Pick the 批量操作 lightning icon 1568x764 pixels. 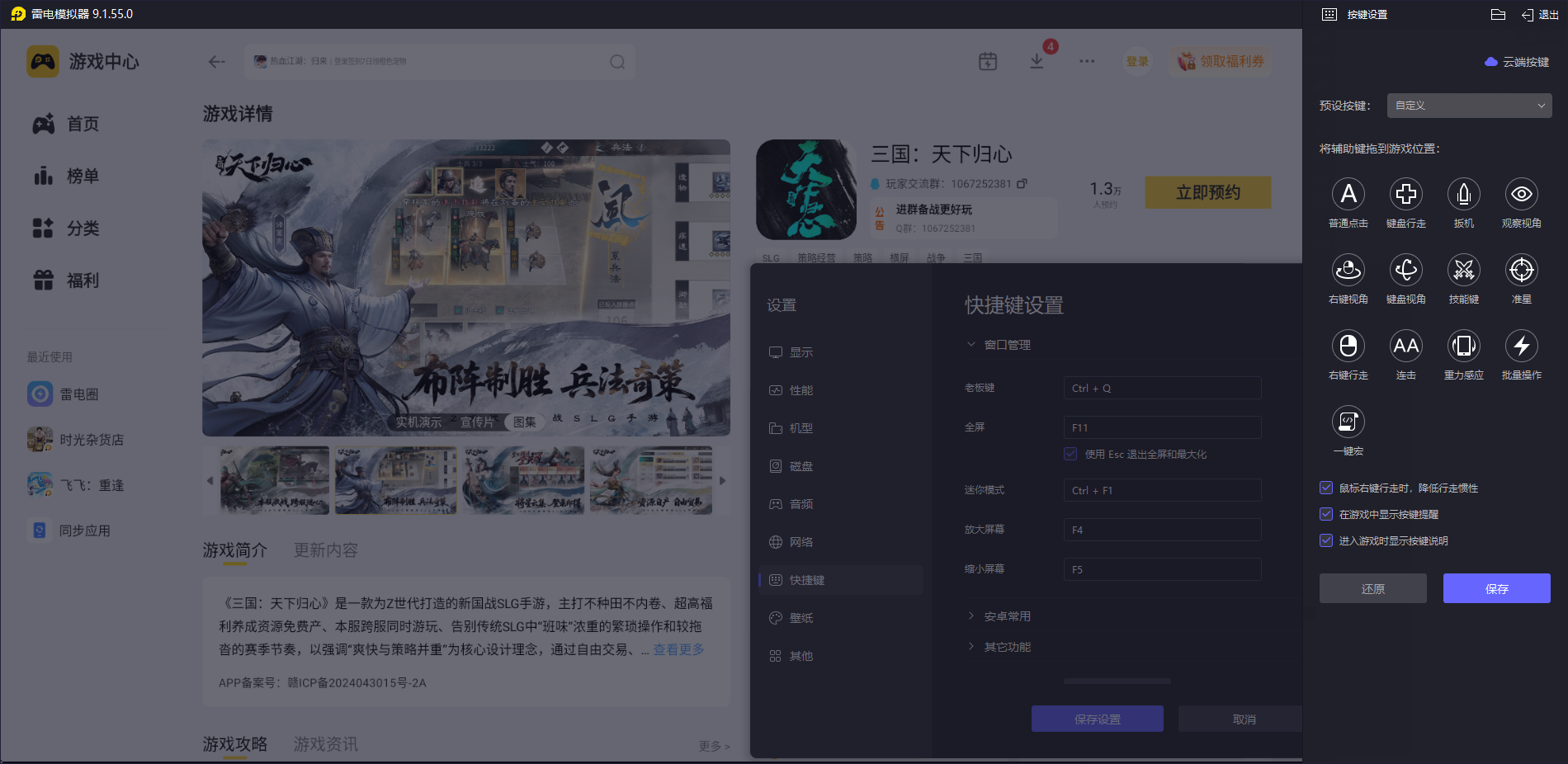tap(1521, 347)
